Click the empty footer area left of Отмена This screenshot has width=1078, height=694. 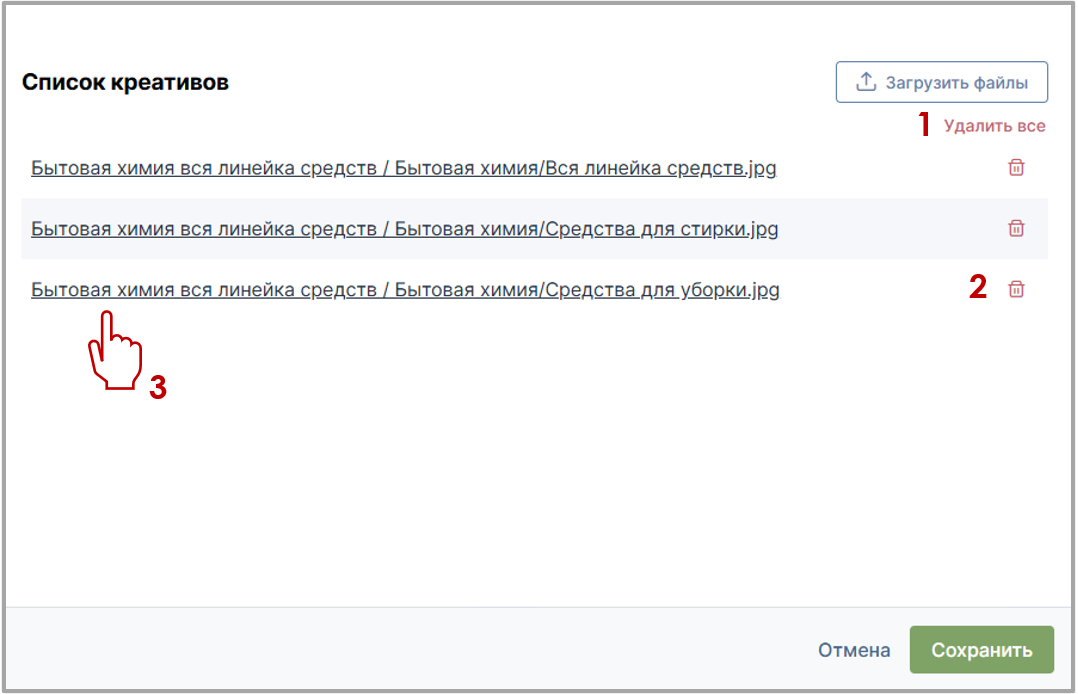click(400, 650)
